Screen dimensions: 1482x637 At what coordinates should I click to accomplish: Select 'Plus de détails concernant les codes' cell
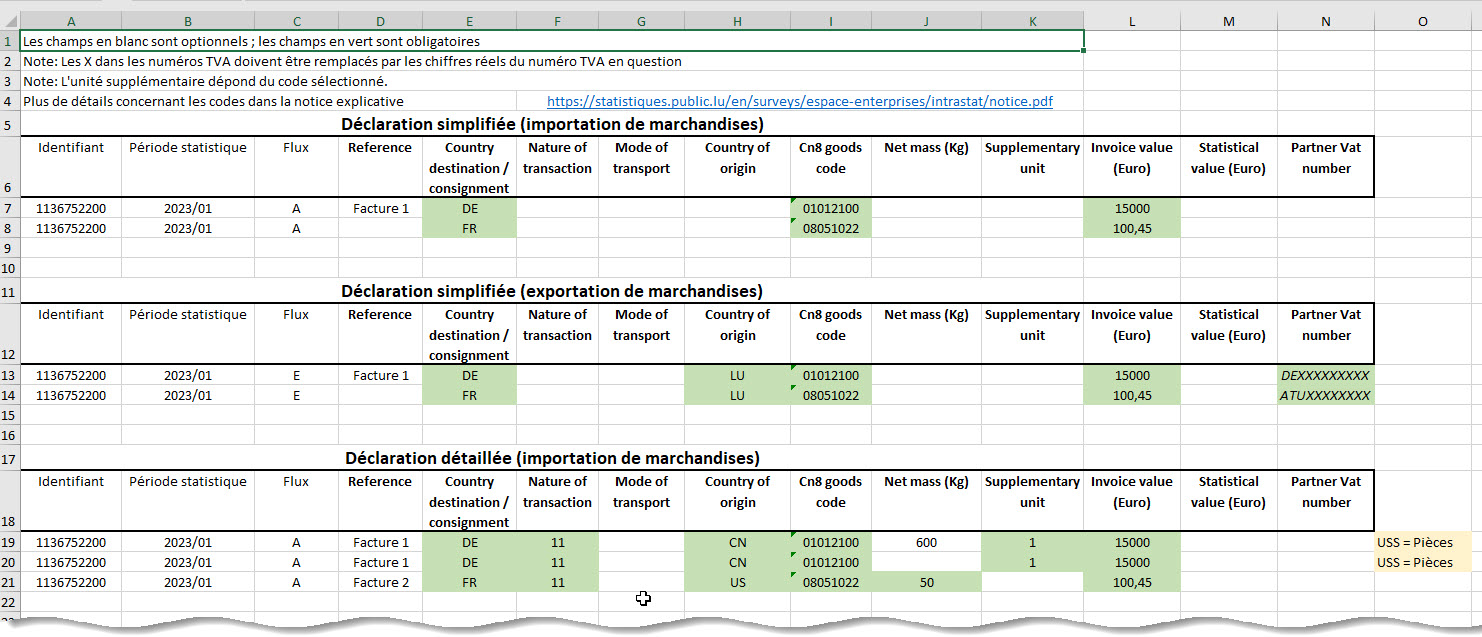click(213, 101)
